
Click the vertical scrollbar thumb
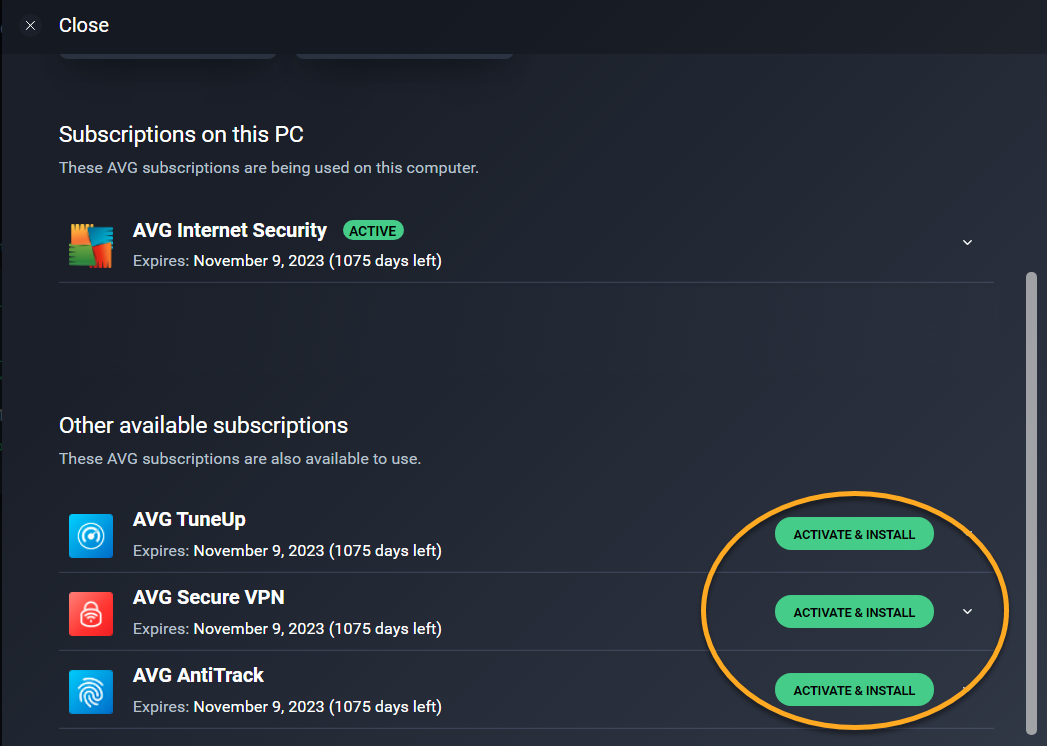click(x=1031, y=502)
